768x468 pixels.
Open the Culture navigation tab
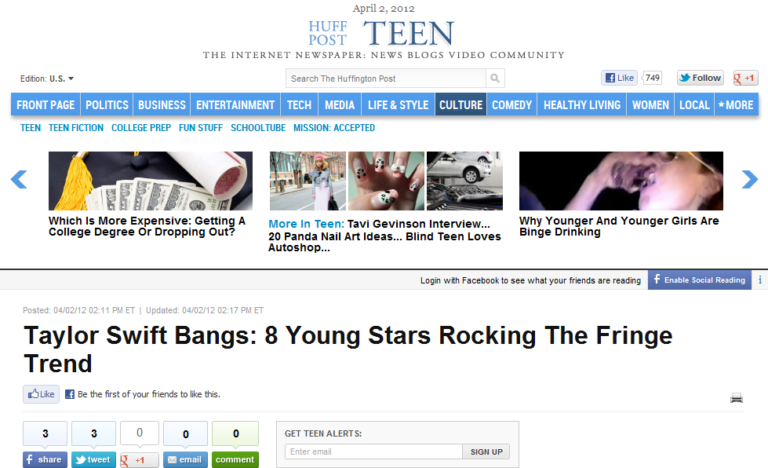(460, 105)
